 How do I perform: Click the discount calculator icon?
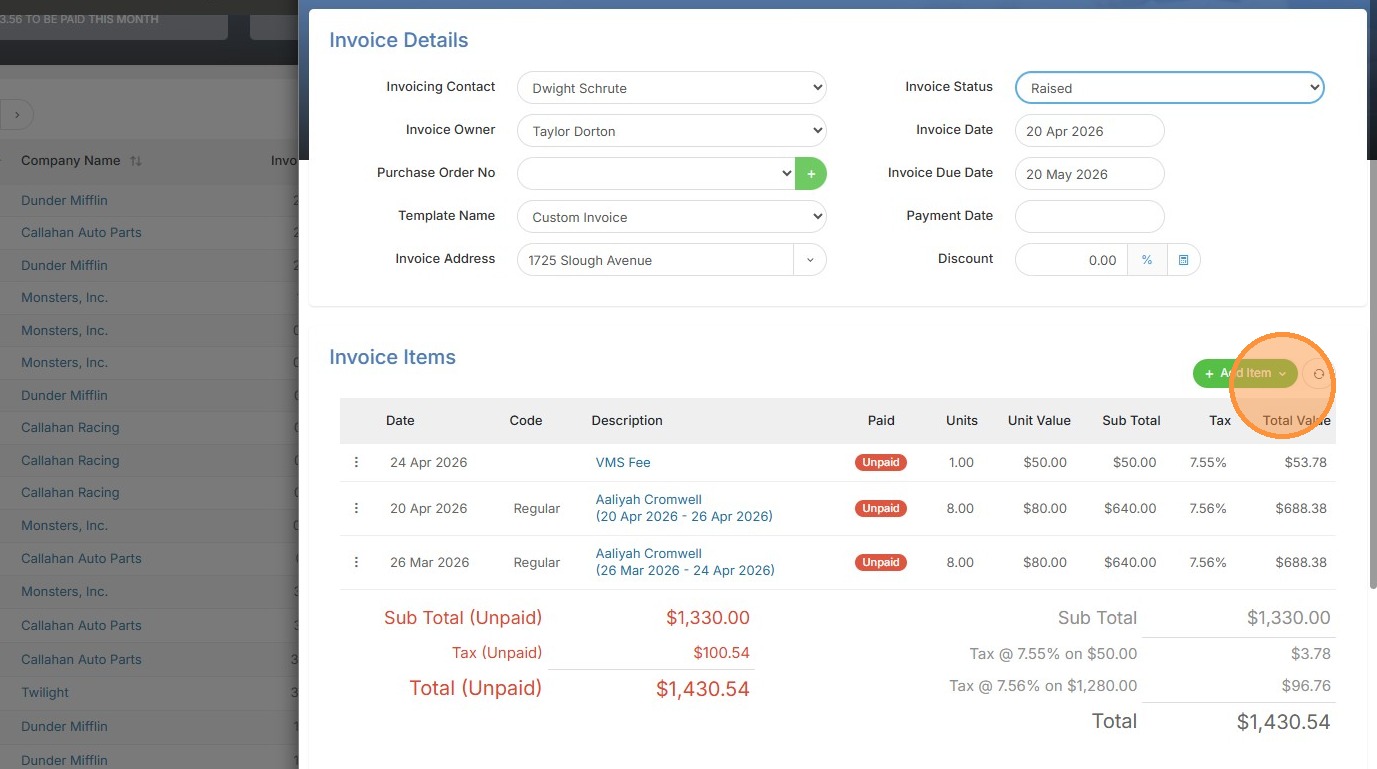[1183, 260]
